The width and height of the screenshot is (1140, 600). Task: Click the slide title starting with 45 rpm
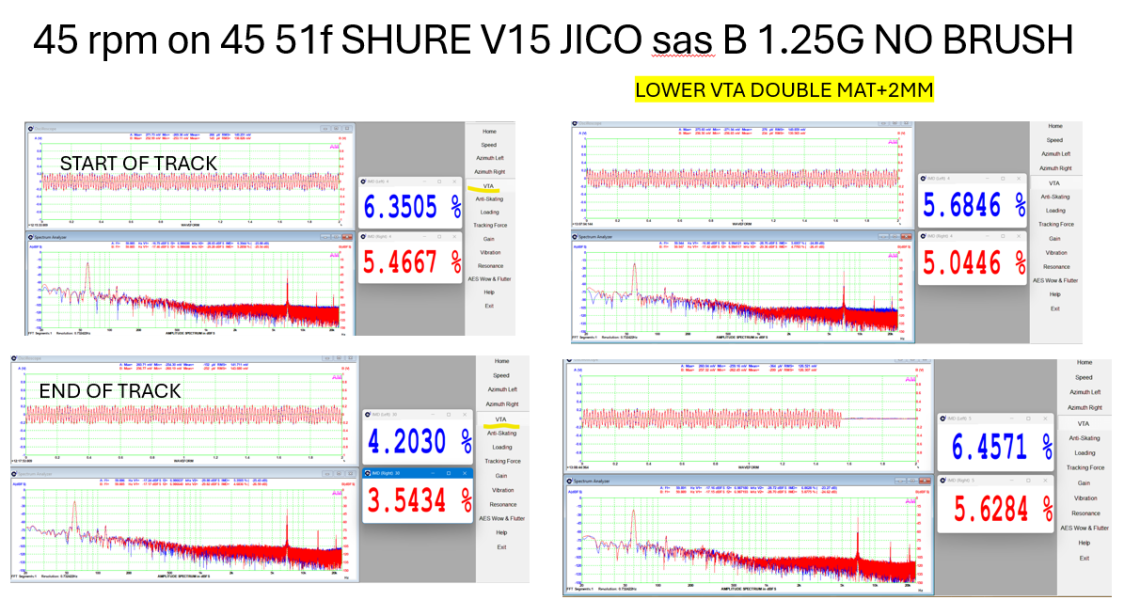[553, 39]
